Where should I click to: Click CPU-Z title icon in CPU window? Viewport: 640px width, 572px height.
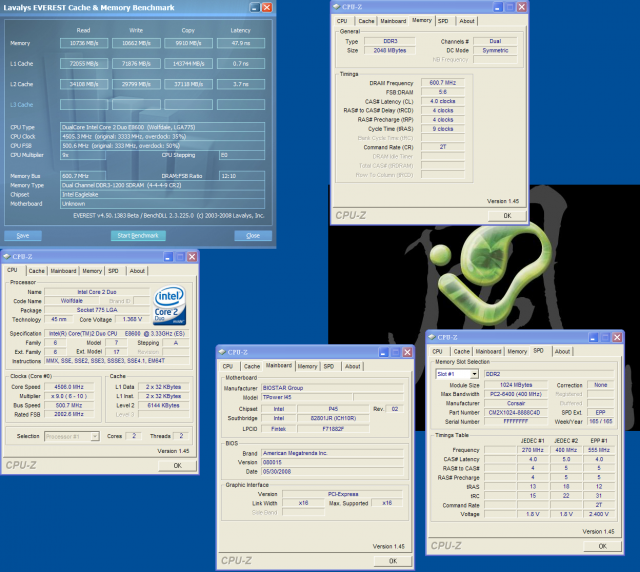(x=7, y=256)
